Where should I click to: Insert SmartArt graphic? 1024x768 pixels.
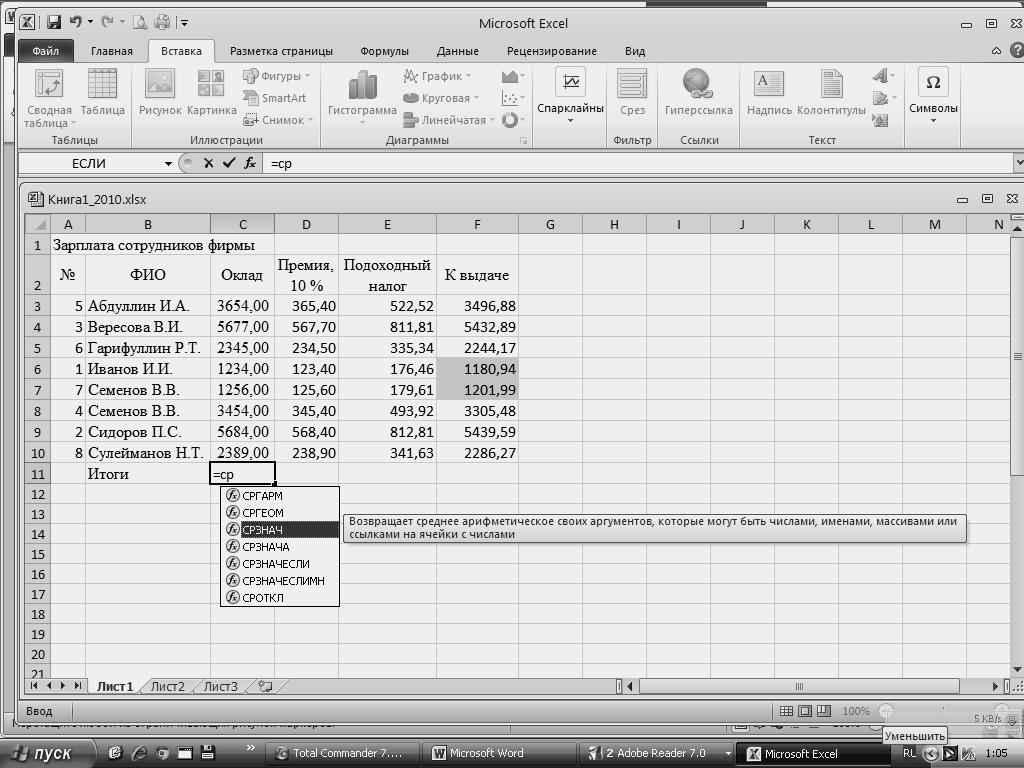pyautogui.click(x=274, y=98)
